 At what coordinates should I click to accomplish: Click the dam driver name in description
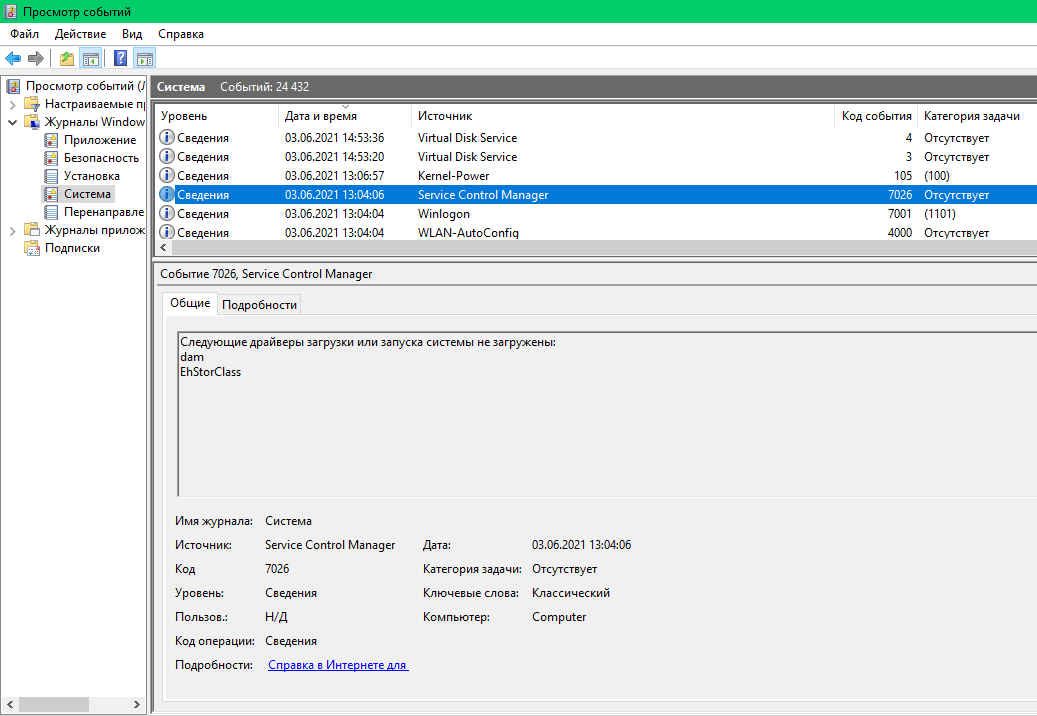(192, 357)
